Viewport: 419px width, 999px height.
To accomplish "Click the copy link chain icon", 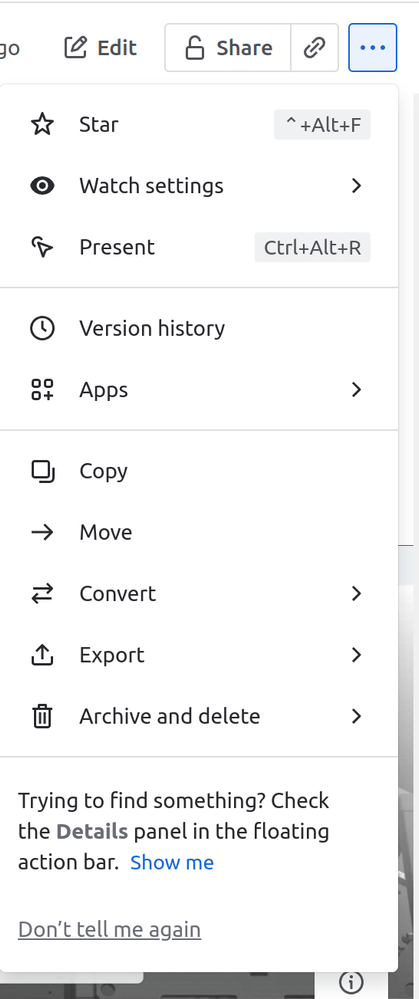I will [315, 48].
